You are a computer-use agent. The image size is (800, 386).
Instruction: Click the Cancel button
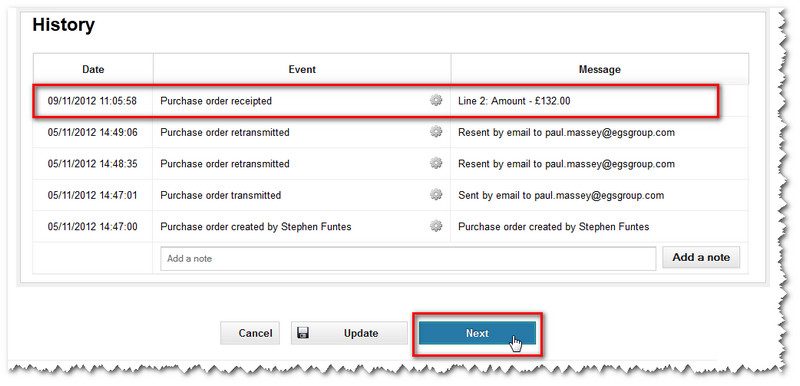coord(250,333)
